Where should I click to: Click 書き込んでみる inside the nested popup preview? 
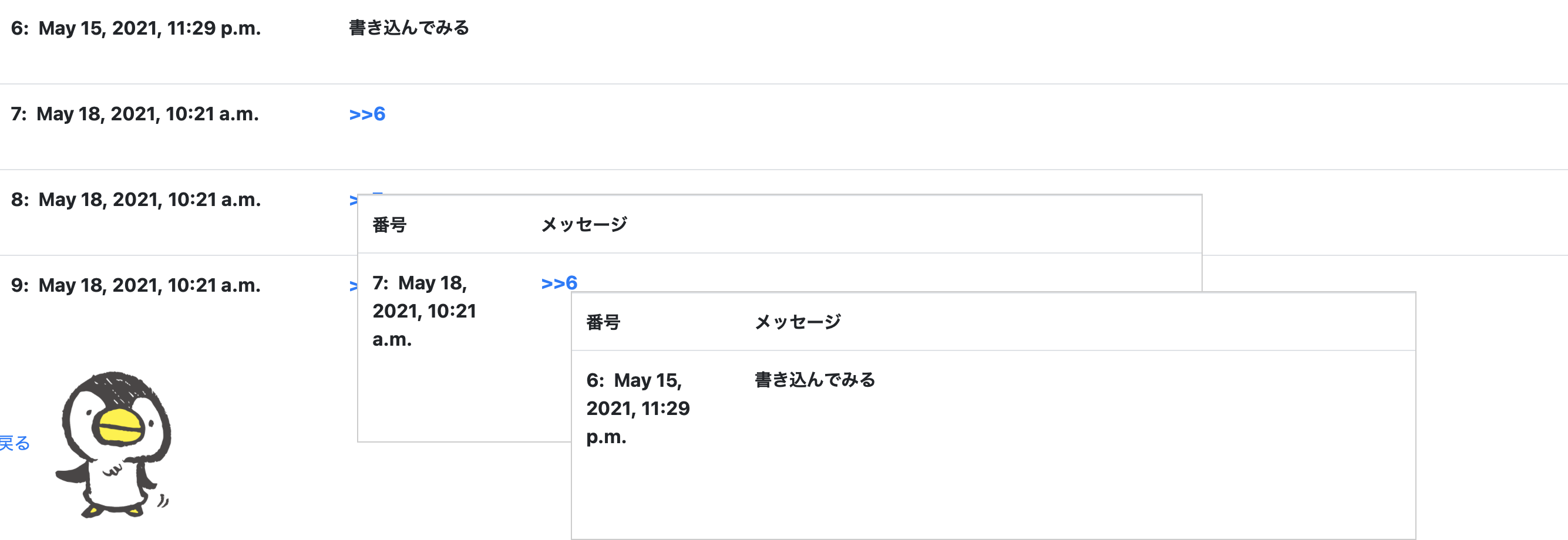point(815,379)
